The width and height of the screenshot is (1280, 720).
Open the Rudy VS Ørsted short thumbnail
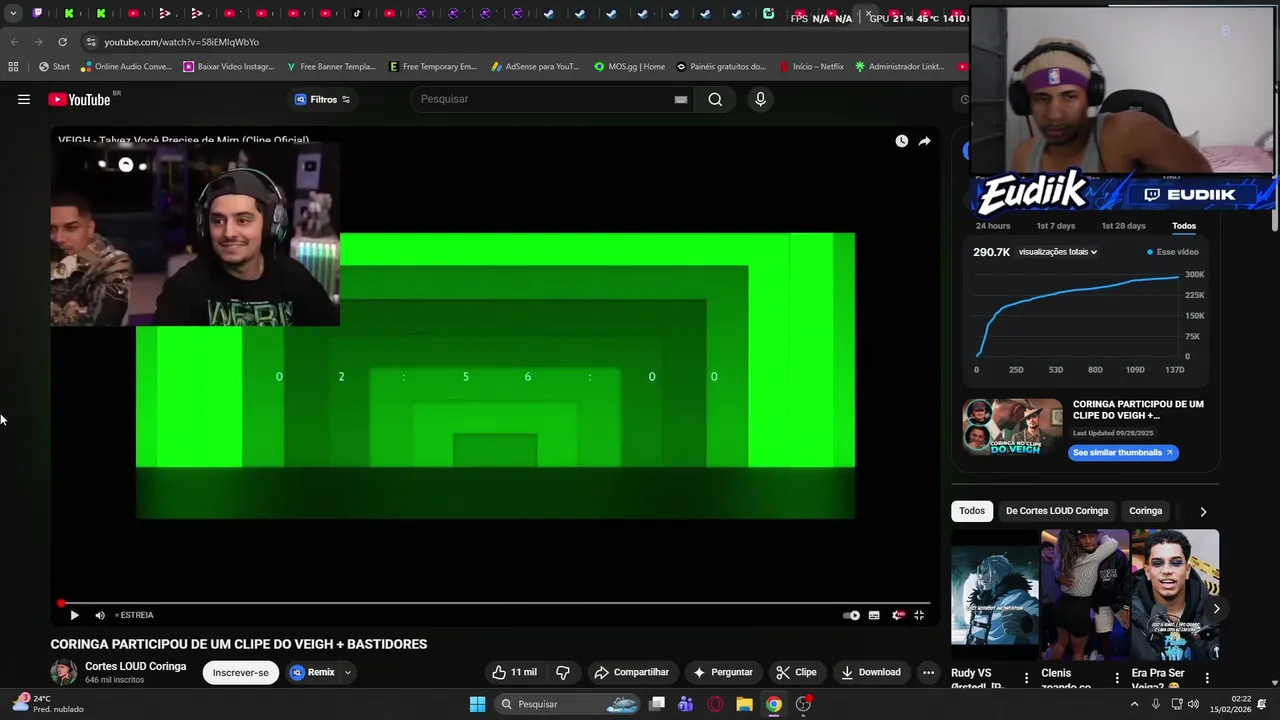pyautogui.click(x=995, y=595)
